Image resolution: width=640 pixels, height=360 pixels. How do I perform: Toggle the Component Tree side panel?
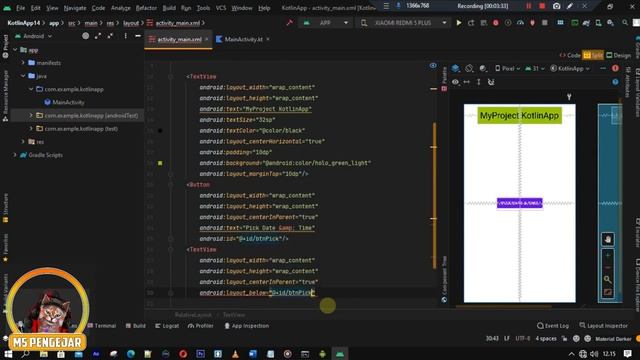[x=444, y=279]
